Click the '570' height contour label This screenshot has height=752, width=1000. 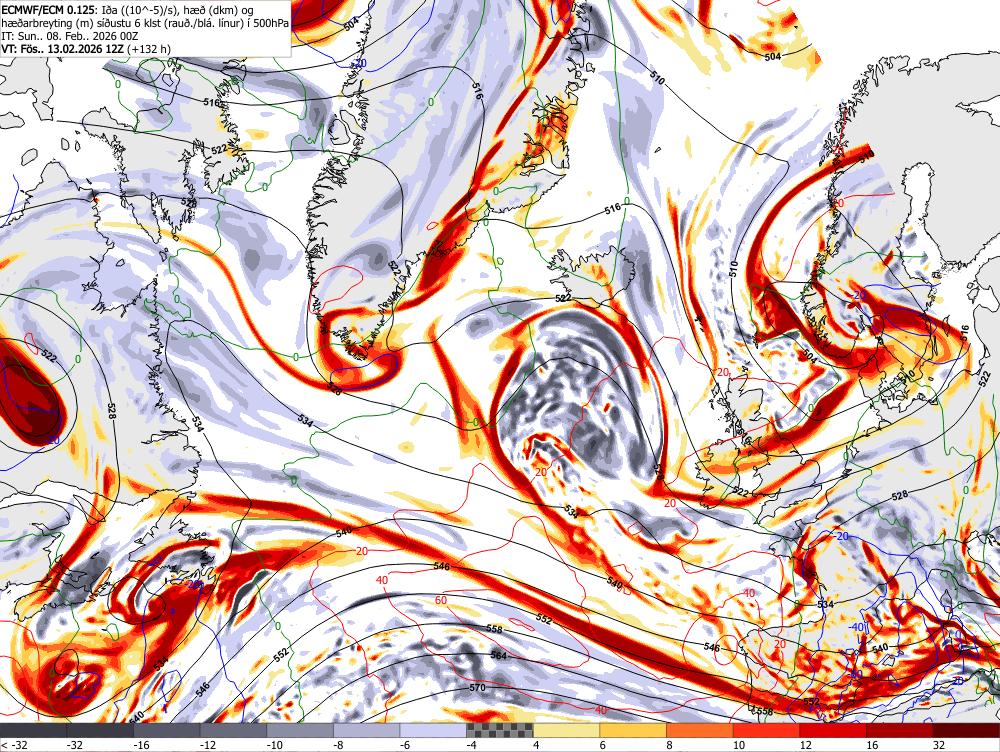pos(477,688)
